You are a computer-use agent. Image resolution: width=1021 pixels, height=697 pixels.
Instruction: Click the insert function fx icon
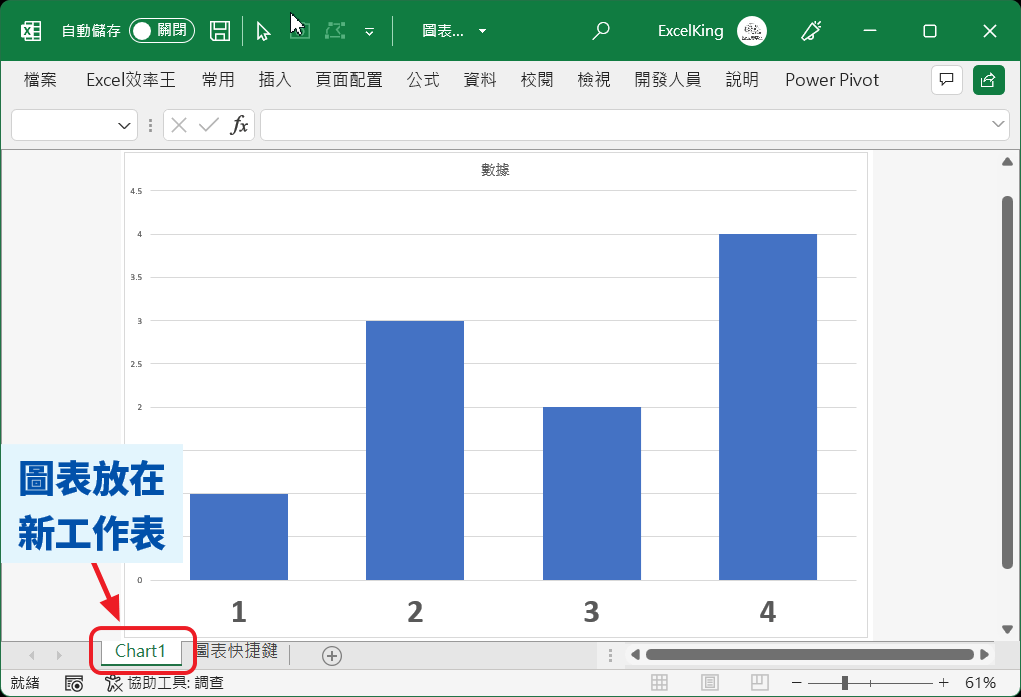239,125
